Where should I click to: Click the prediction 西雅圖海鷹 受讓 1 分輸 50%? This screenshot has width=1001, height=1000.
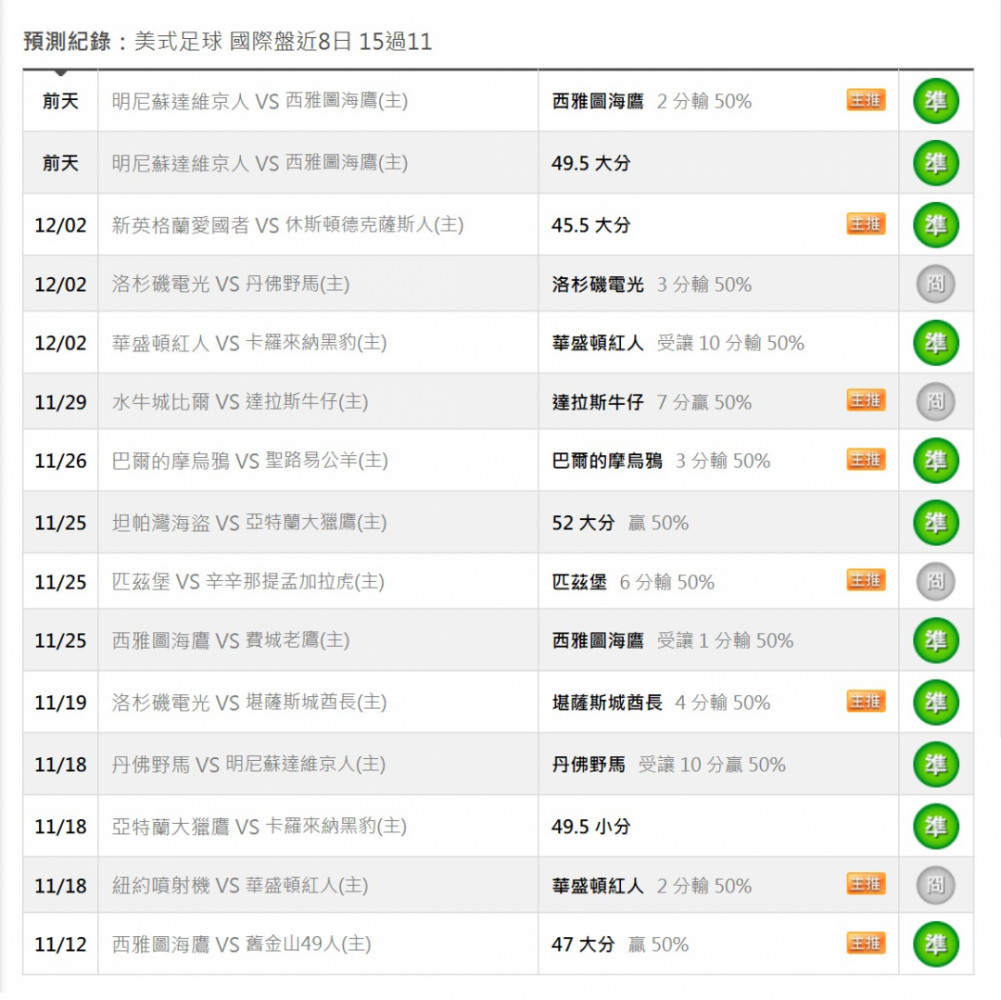tap(673, 640)
